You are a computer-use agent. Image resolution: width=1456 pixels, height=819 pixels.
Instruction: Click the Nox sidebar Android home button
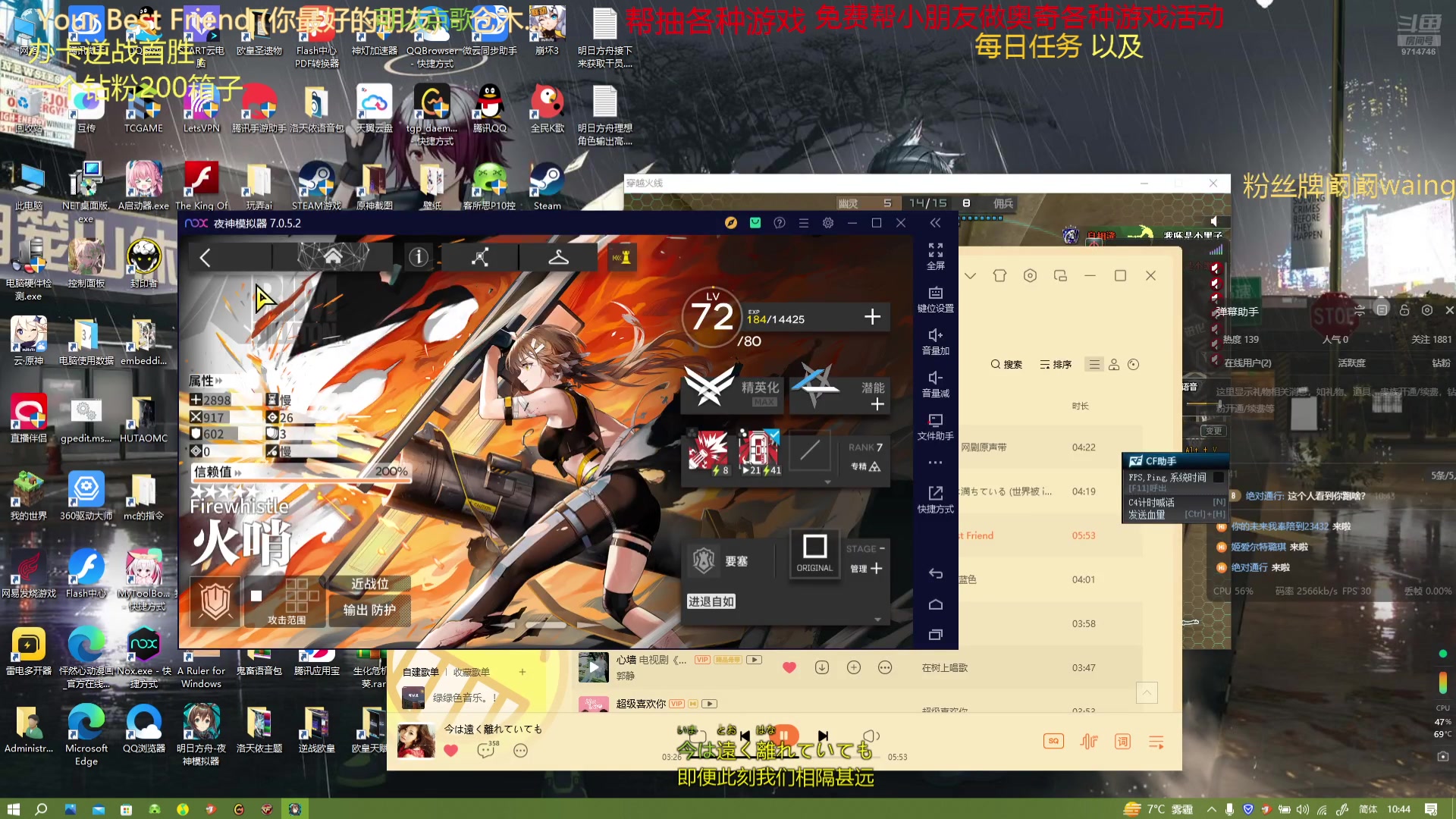point(936,604)
